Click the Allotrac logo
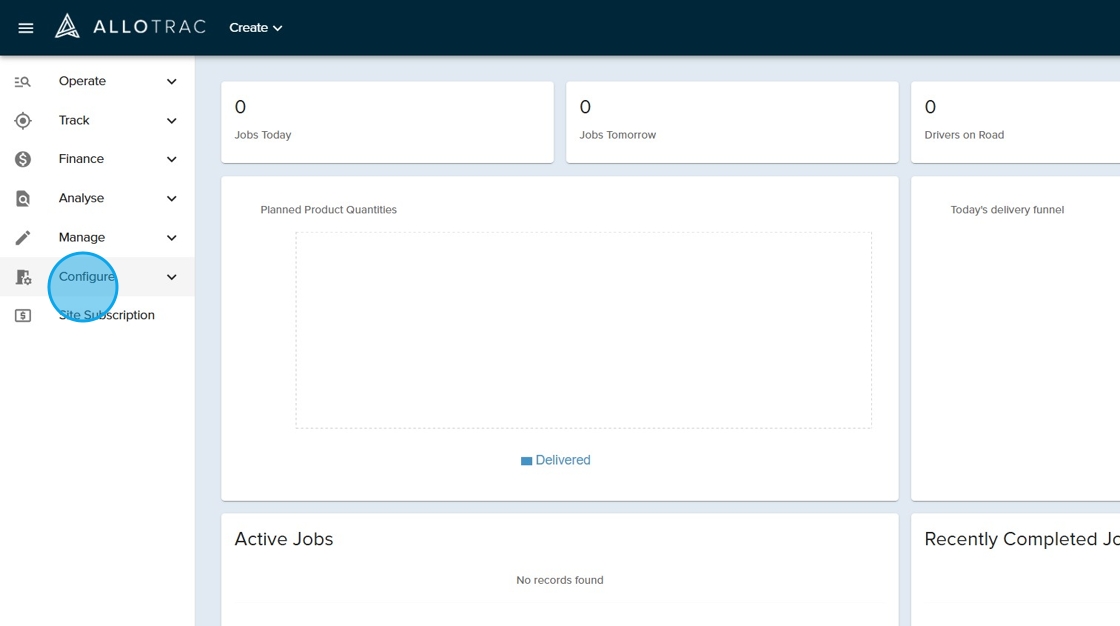1120x626 pixels. (130, 27)
